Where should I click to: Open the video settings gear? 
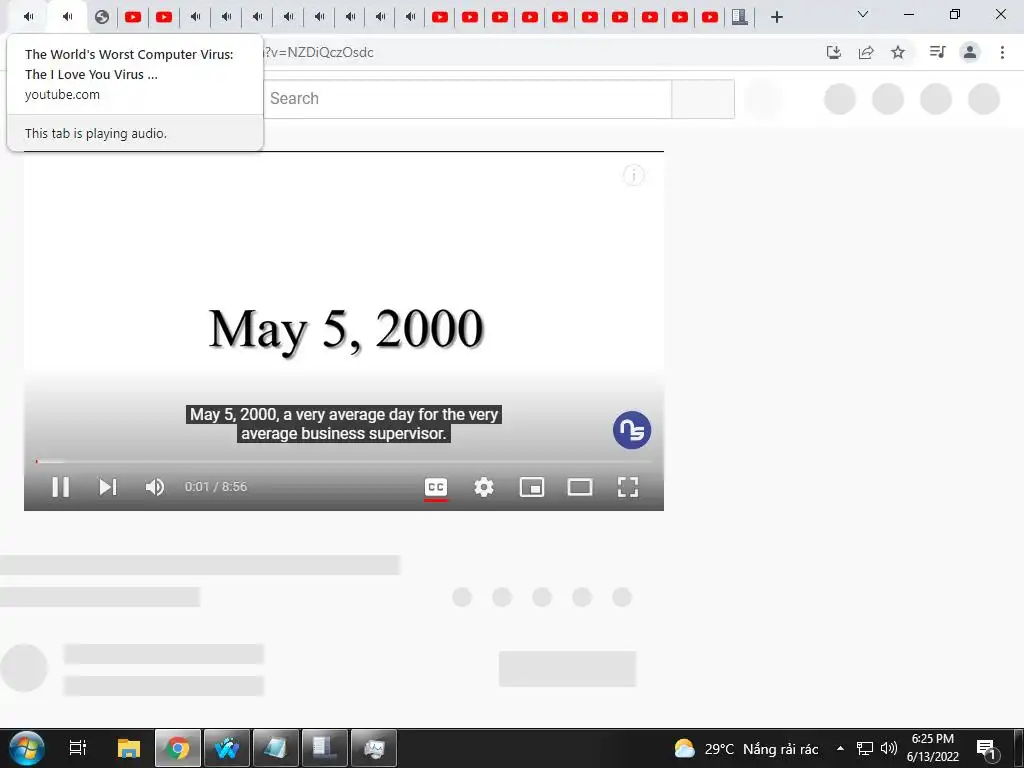coord(484,487)
